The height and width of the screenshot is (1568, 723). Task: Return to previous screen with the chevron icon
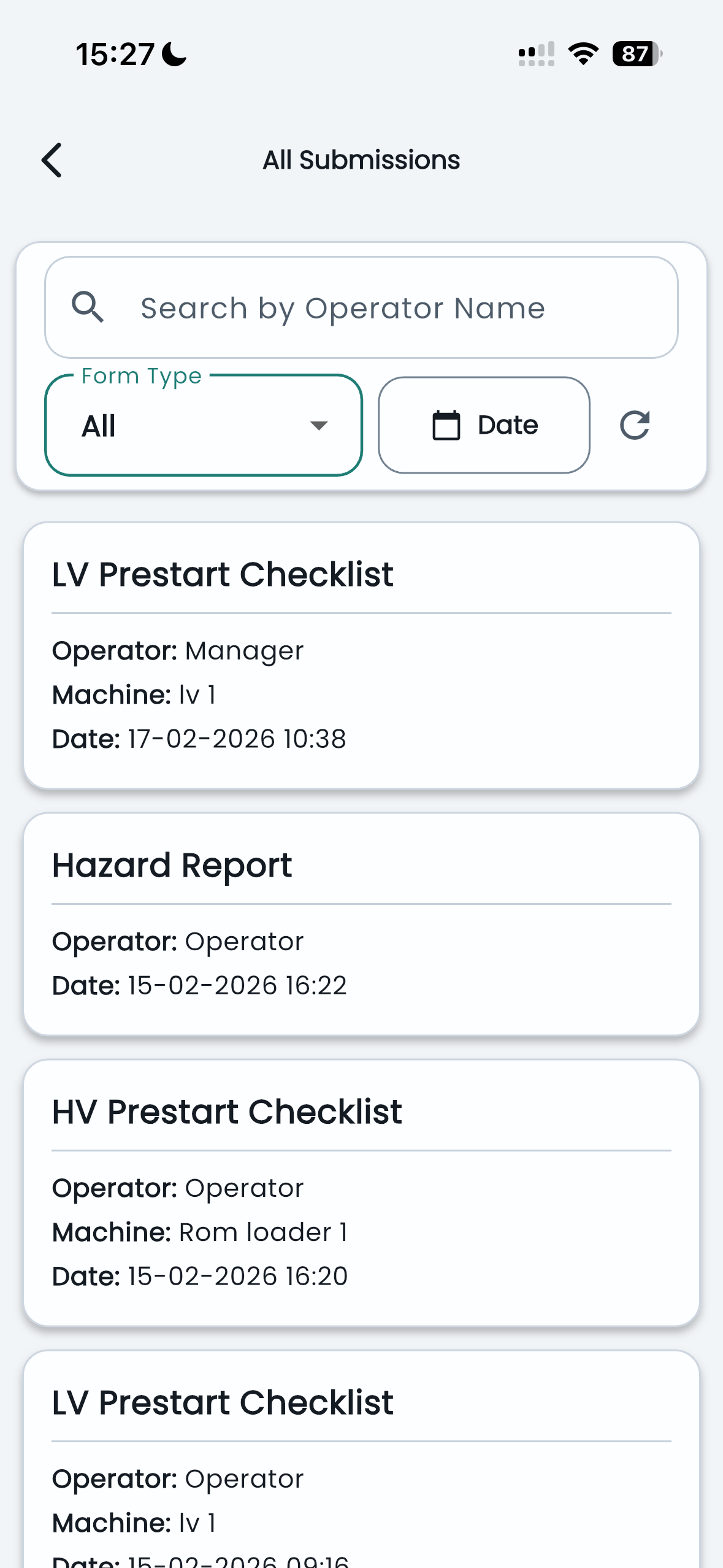[52, 161]
